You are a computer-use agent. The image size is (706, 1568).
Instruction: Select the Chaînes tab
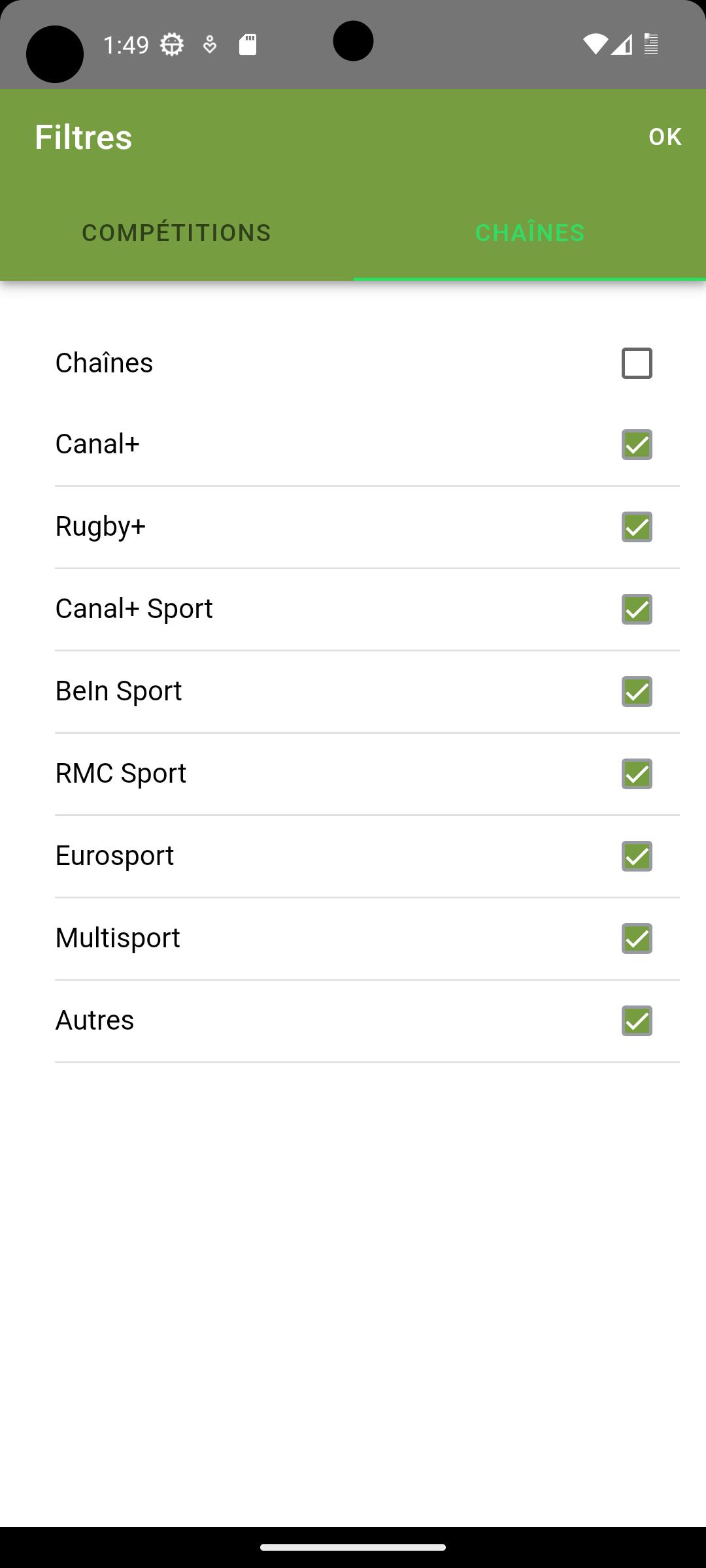[x=529, y=233]
